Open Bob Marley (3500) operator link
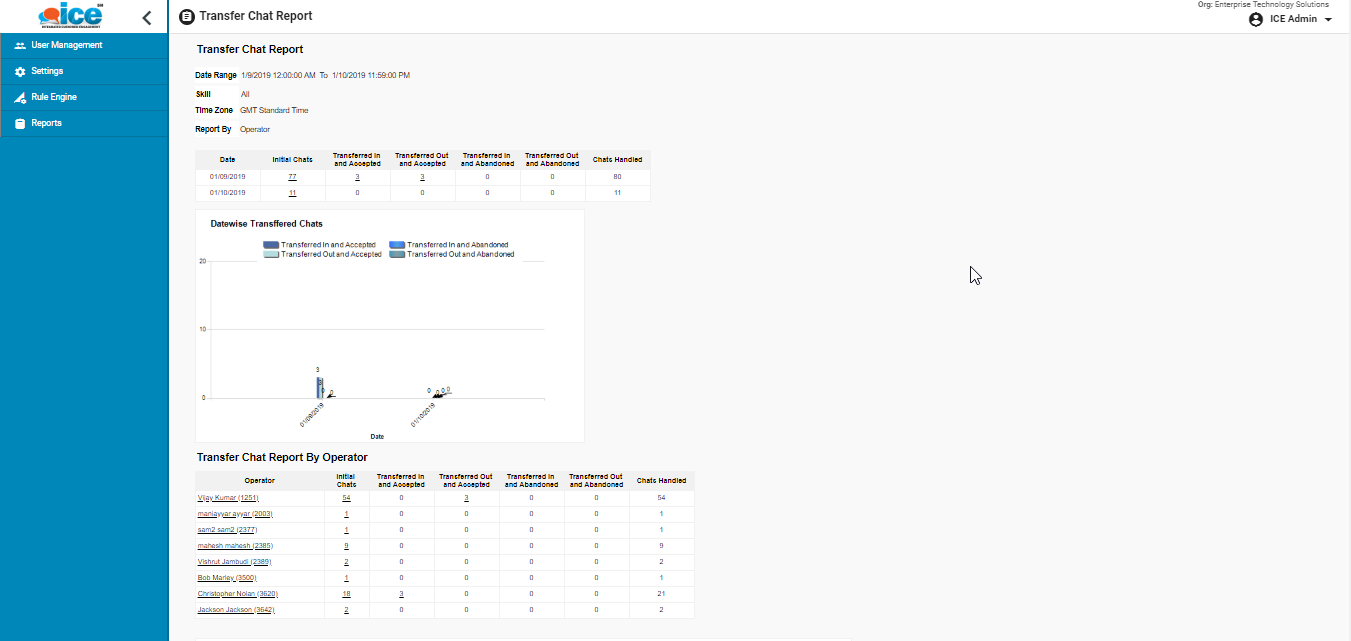The height and width of the screenshot is (641, 1351). point(227,578)
